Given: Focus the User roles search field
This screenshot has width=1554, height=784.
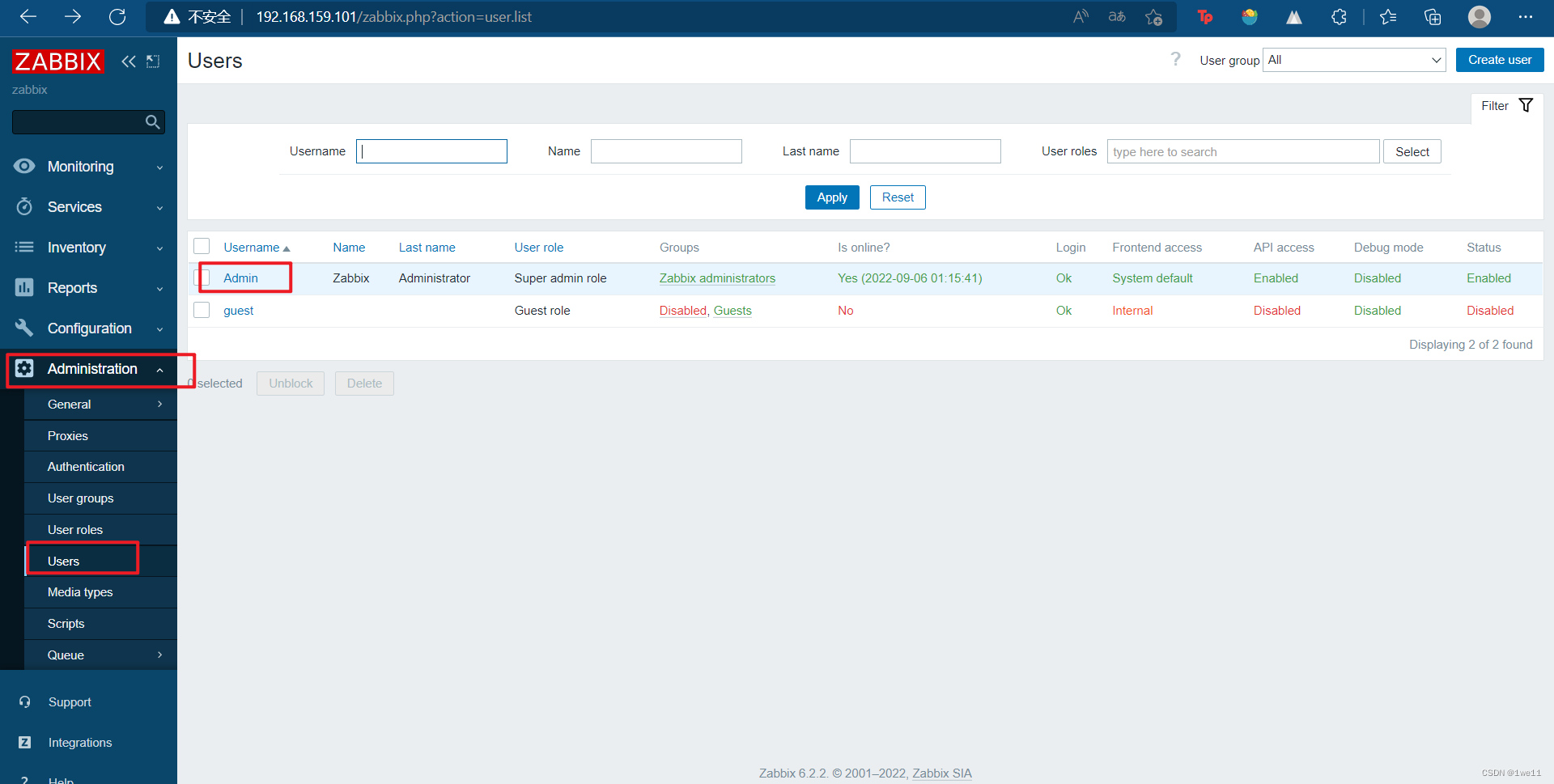Looking at the screenshot, I should [1243, 151].
